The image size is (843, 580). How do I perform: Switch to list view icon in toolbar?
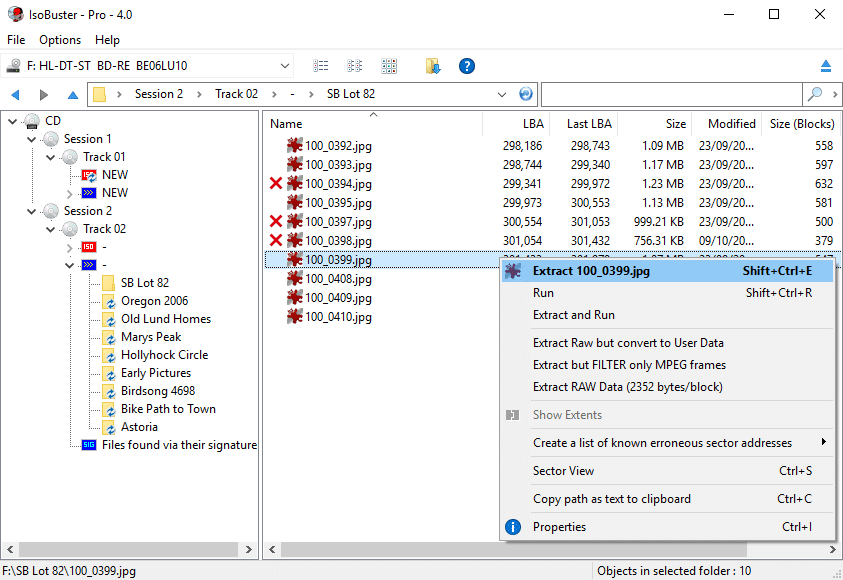(320, 66)
